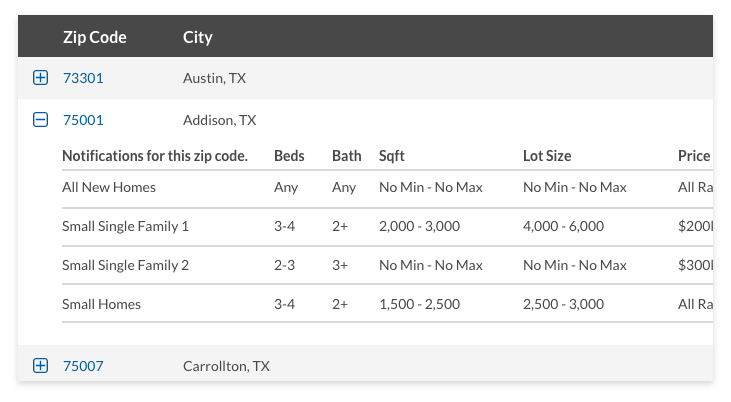This screenshot has height=402, width=731.
Task: Click the Sqft column header
Action: 392,156
